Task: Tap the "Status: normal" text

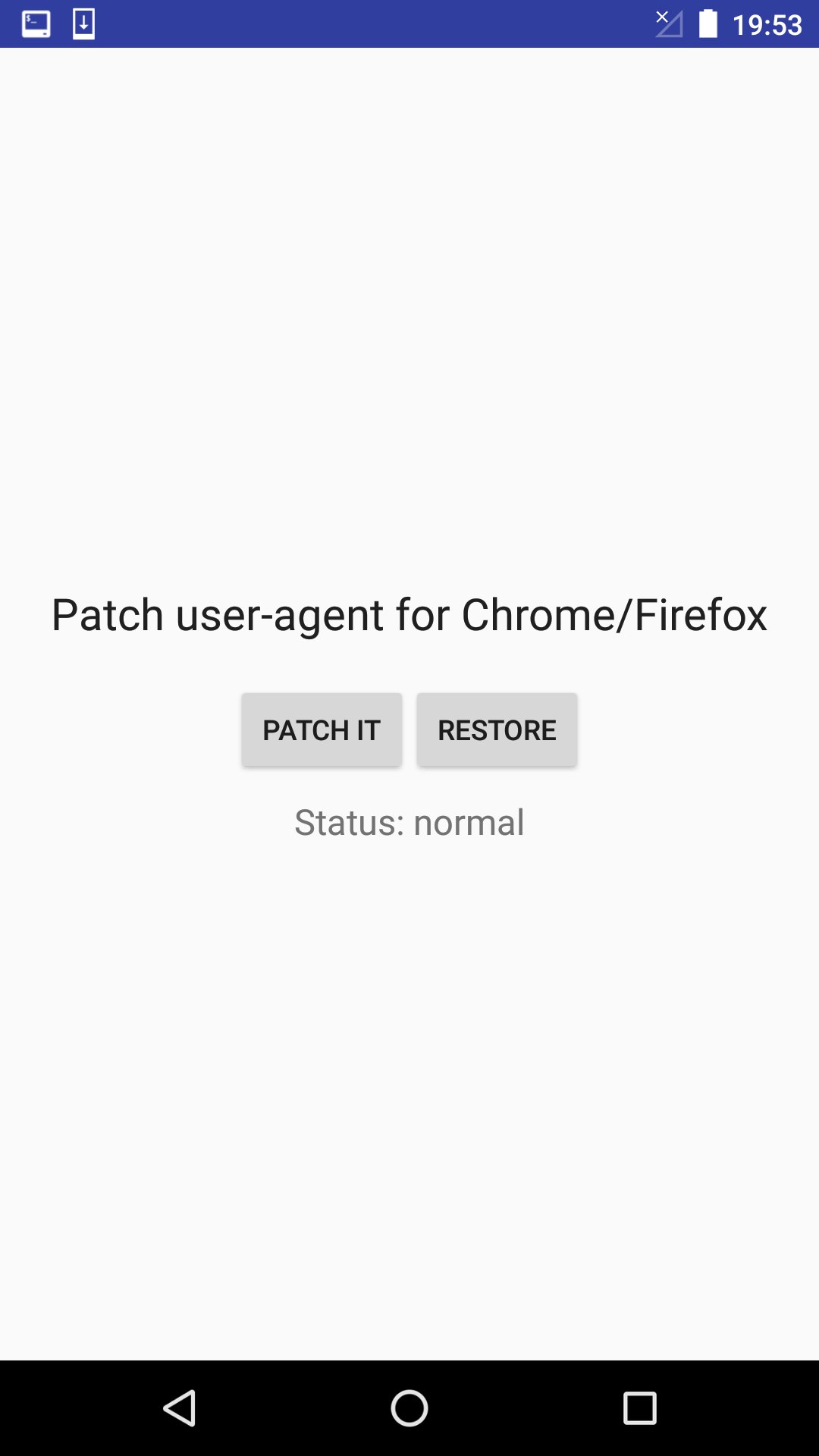Action: [409, 822]
